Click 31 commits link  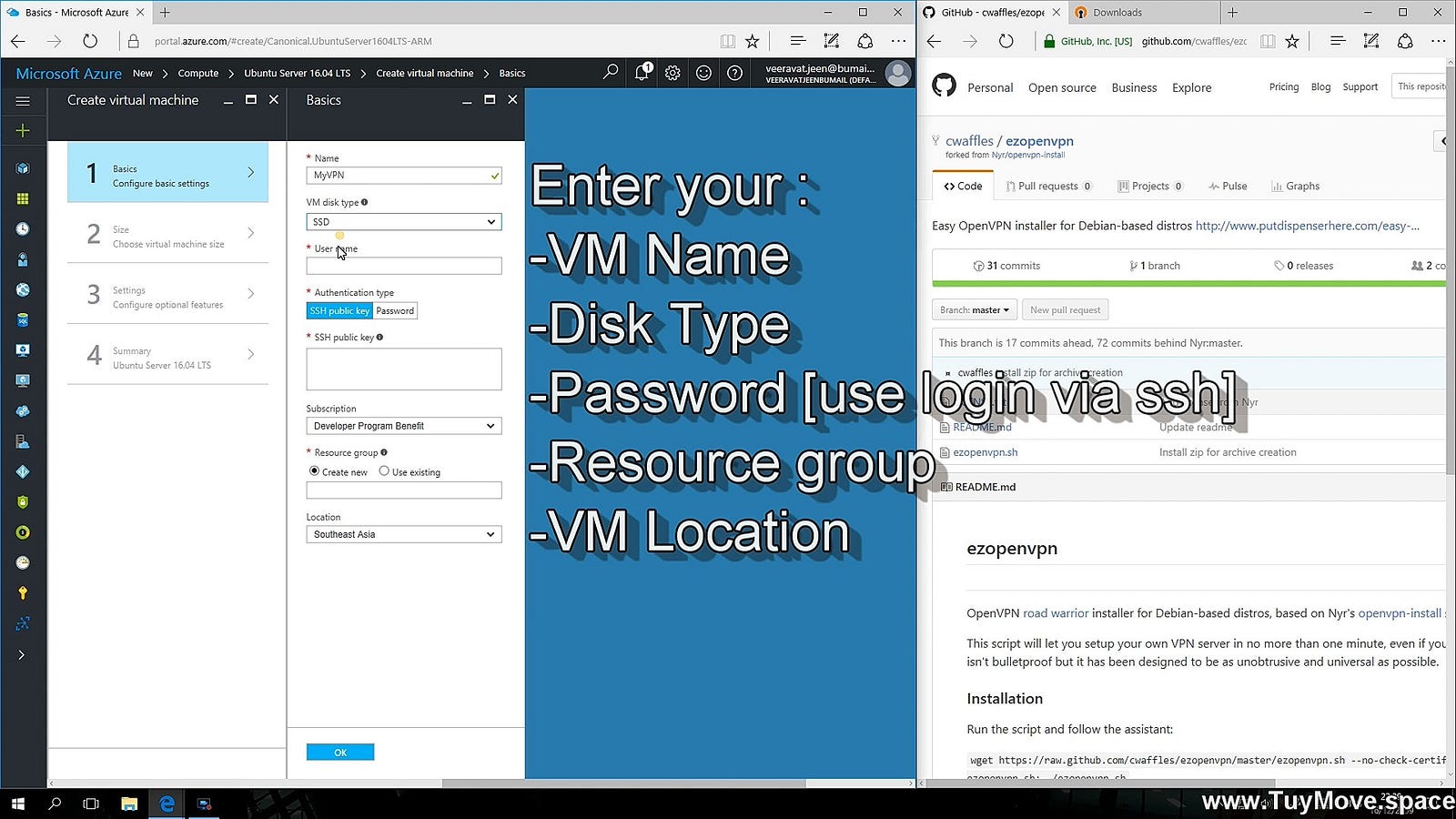(x=1006, y=266)
